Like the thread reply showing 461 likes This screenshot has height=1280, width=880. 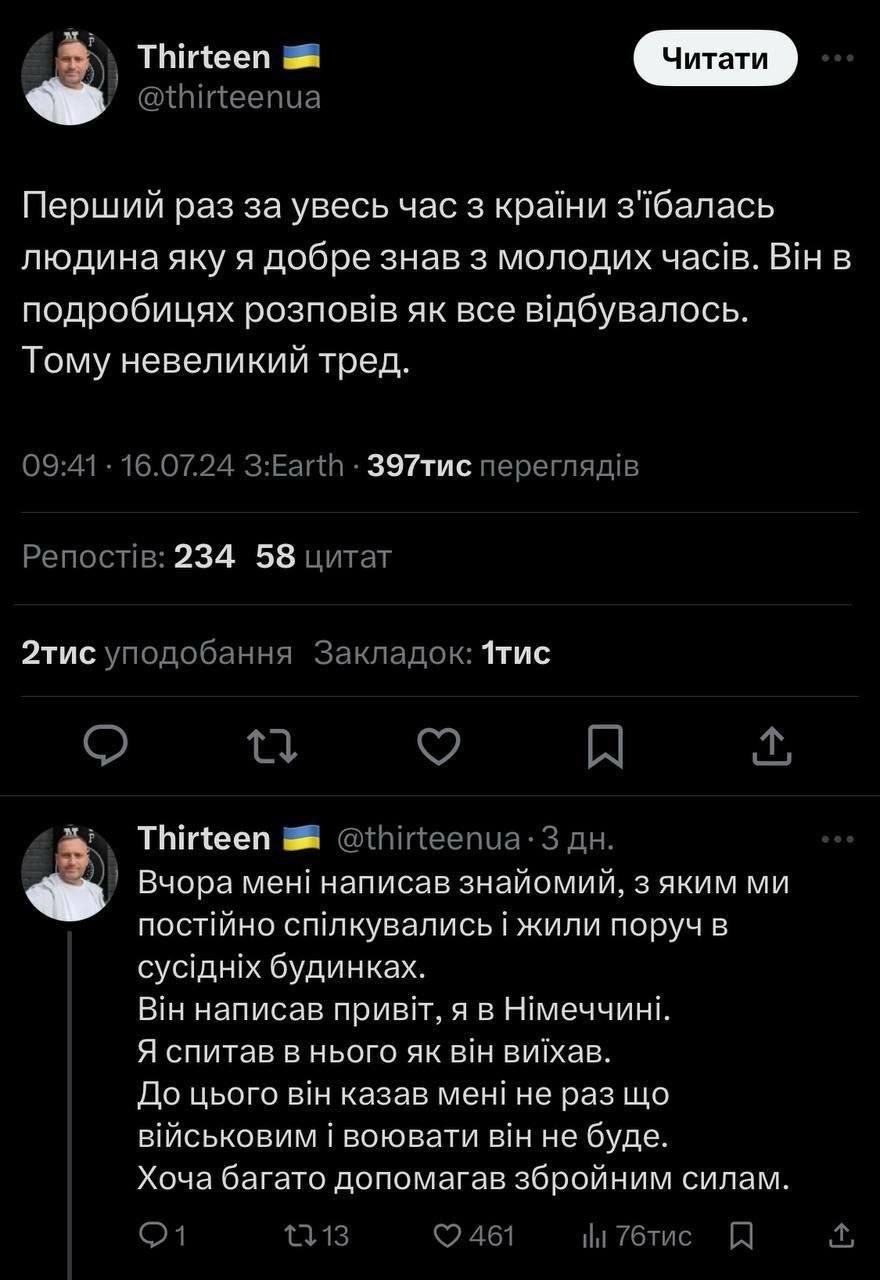coord(473,1236)
